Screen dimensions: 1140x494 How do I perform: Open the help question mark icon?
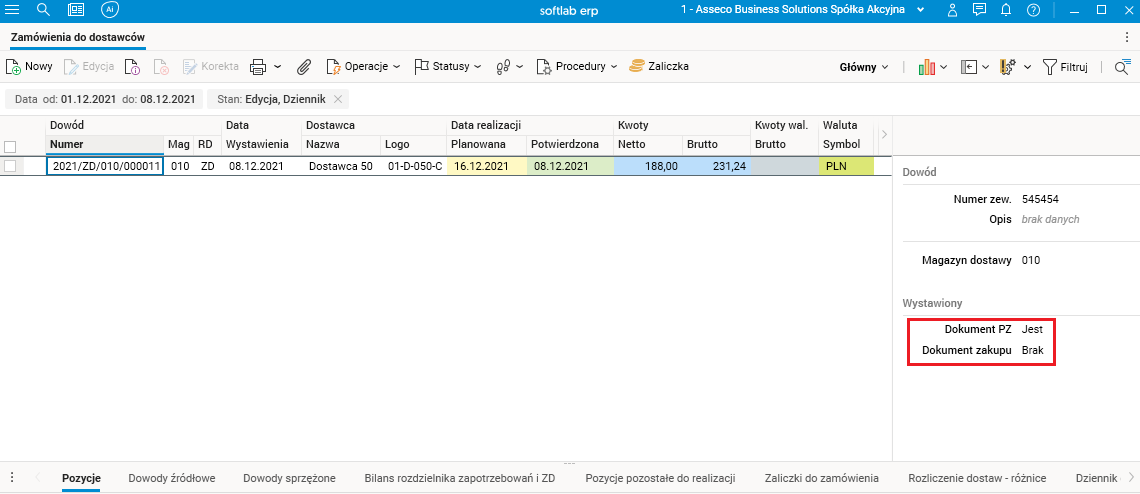(x=1033, y=10)
